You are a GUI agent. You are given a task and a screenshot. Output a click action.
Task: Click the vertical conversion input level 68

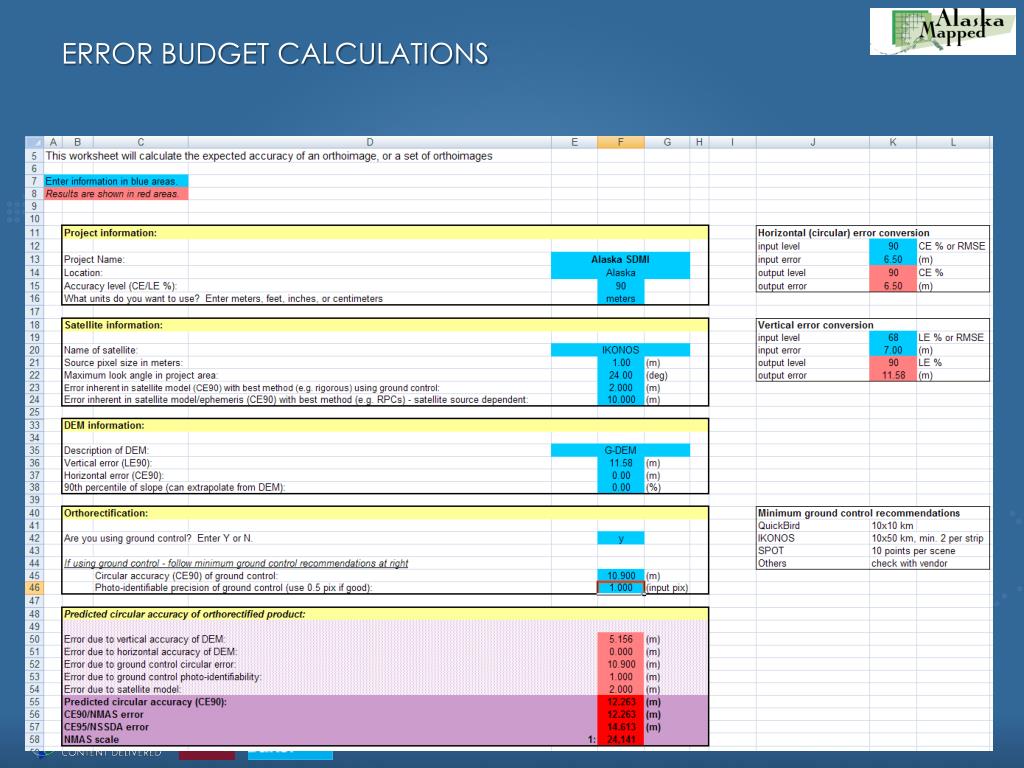[x=893, y=338]
